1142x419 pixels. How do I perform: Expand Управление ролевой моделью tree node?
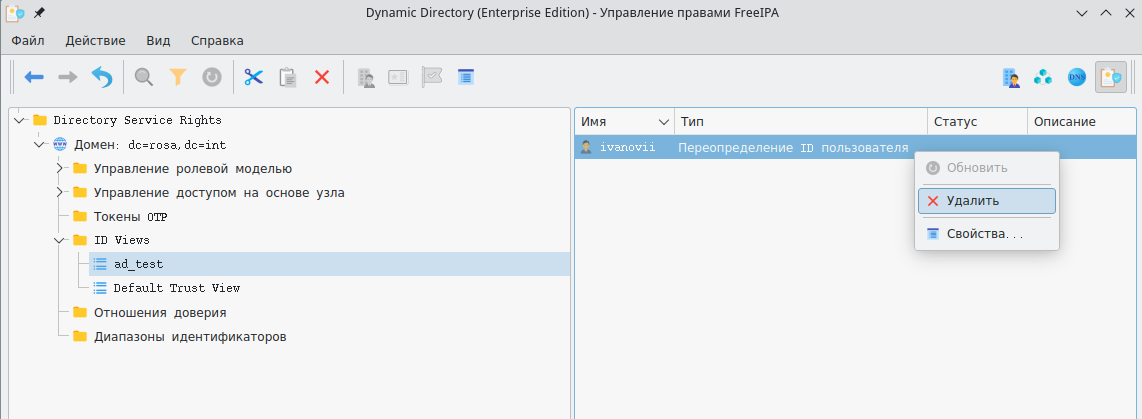60,168
